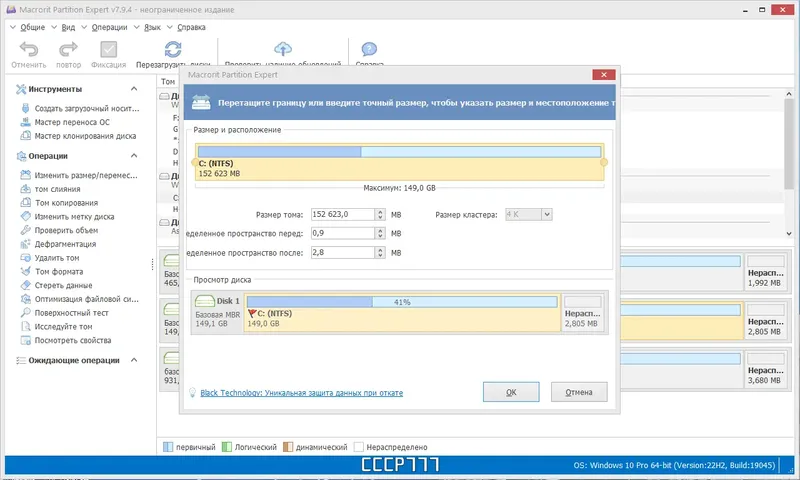Click the Нераспределено legend swatch

point(359,447)
